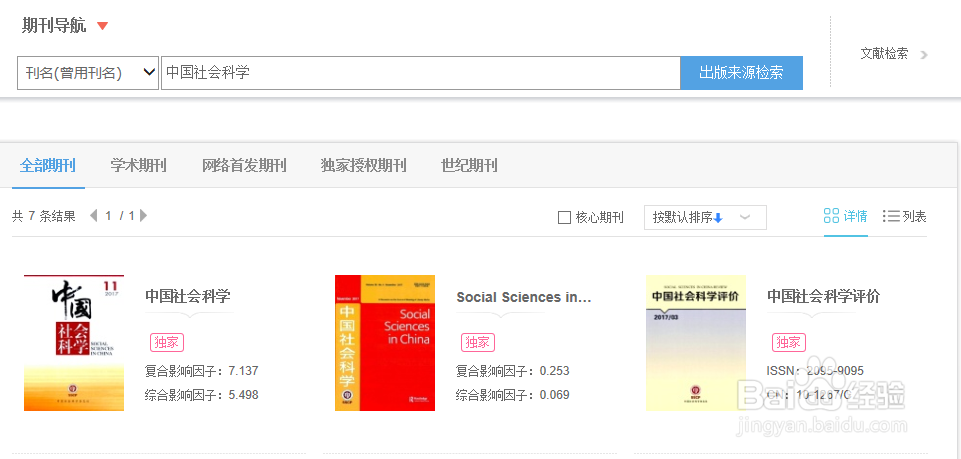Click the arrow beside 文献检索
The width and height of the screenshot is (961, 459).
point(924,55)
